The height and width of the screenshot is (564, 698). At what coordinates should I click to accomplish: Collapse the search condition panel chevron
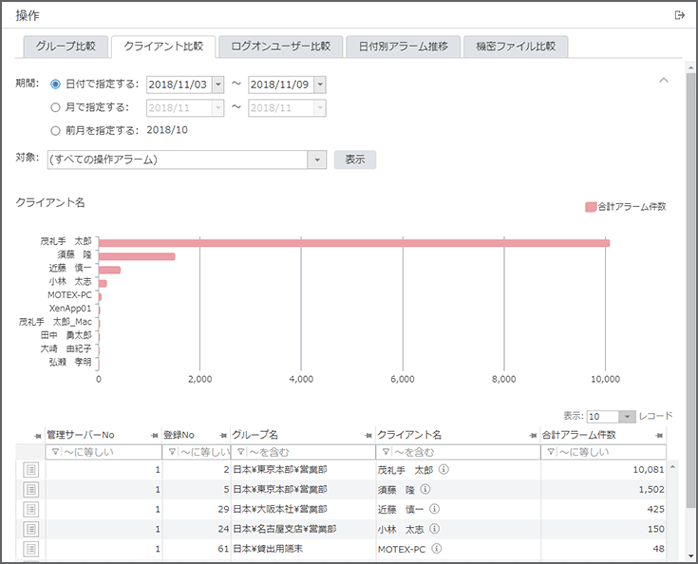664,81
